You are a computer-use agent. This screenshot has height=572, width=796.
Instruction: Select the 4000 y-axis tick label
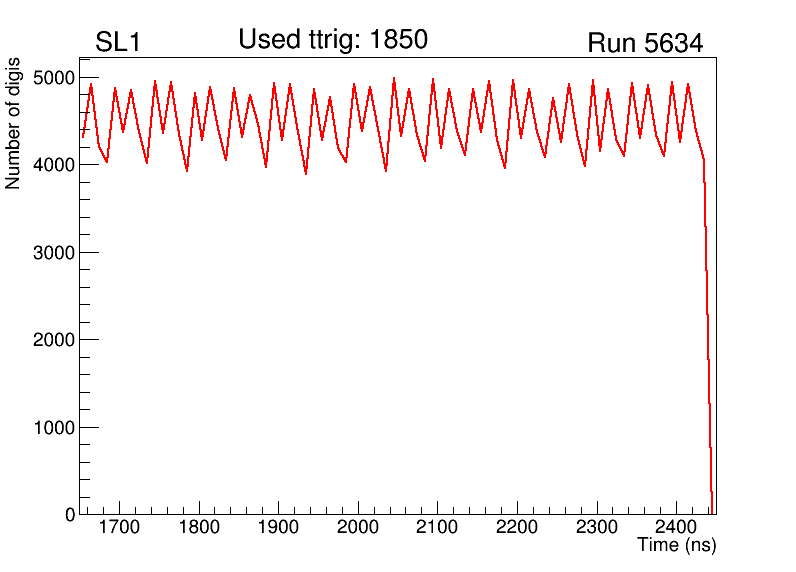coord(55,164)
